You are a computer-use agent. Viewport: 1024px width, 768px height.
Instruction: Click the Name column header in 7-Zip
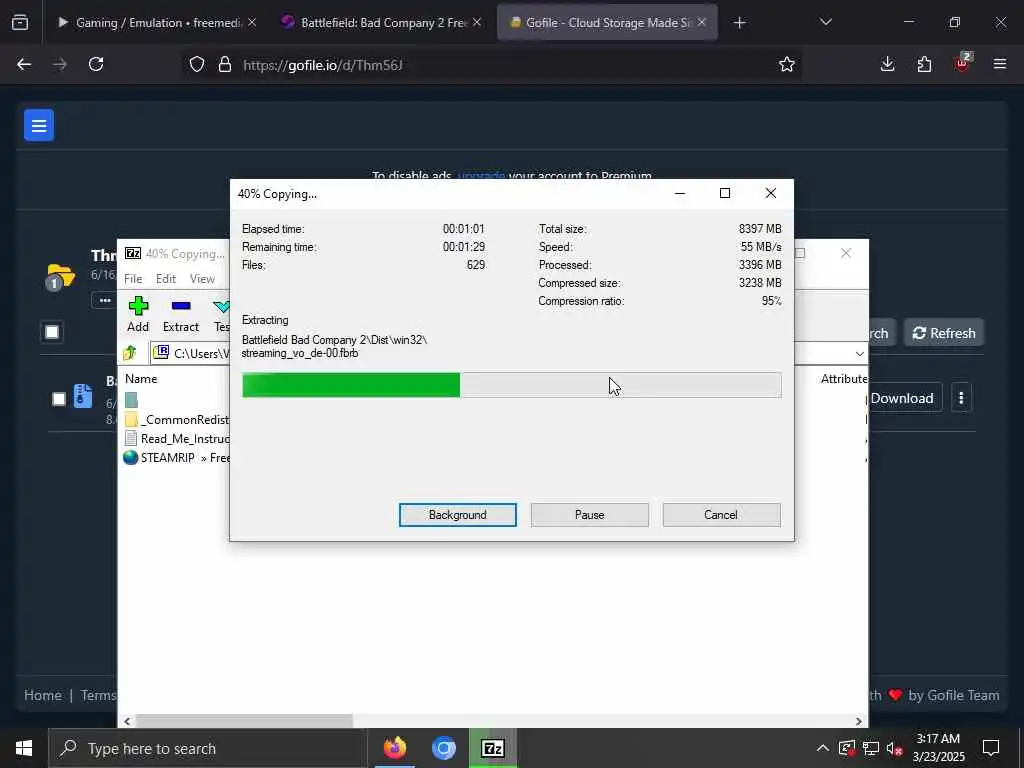(x=141, y=379)
